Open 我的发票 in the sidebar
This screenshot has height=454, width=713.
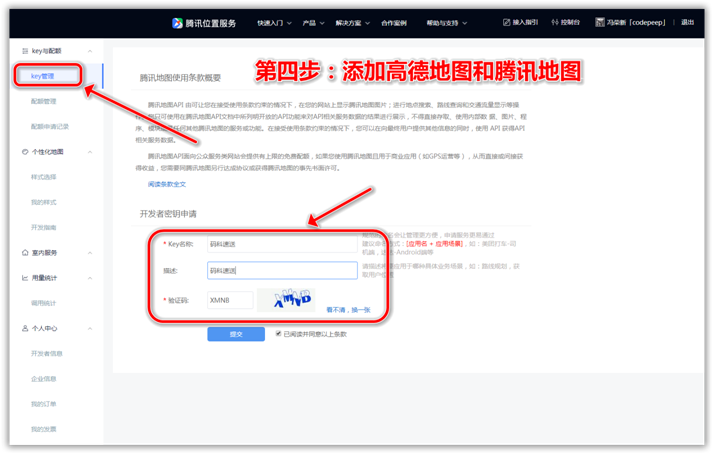tap(44, 429)
